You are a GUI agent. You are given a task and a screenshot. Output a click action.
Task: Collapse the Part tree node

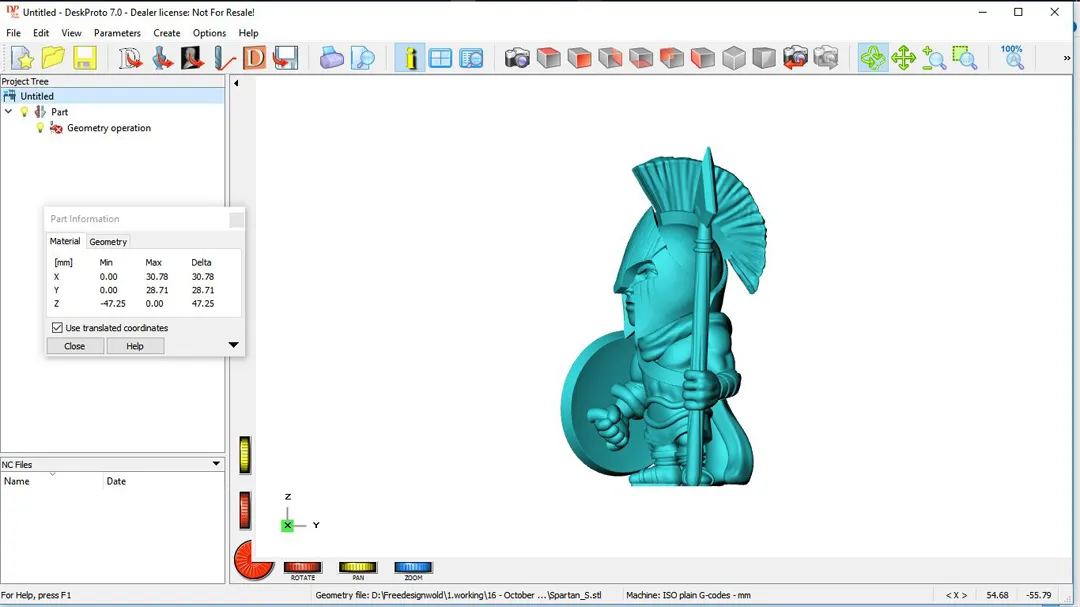(9, 112)
